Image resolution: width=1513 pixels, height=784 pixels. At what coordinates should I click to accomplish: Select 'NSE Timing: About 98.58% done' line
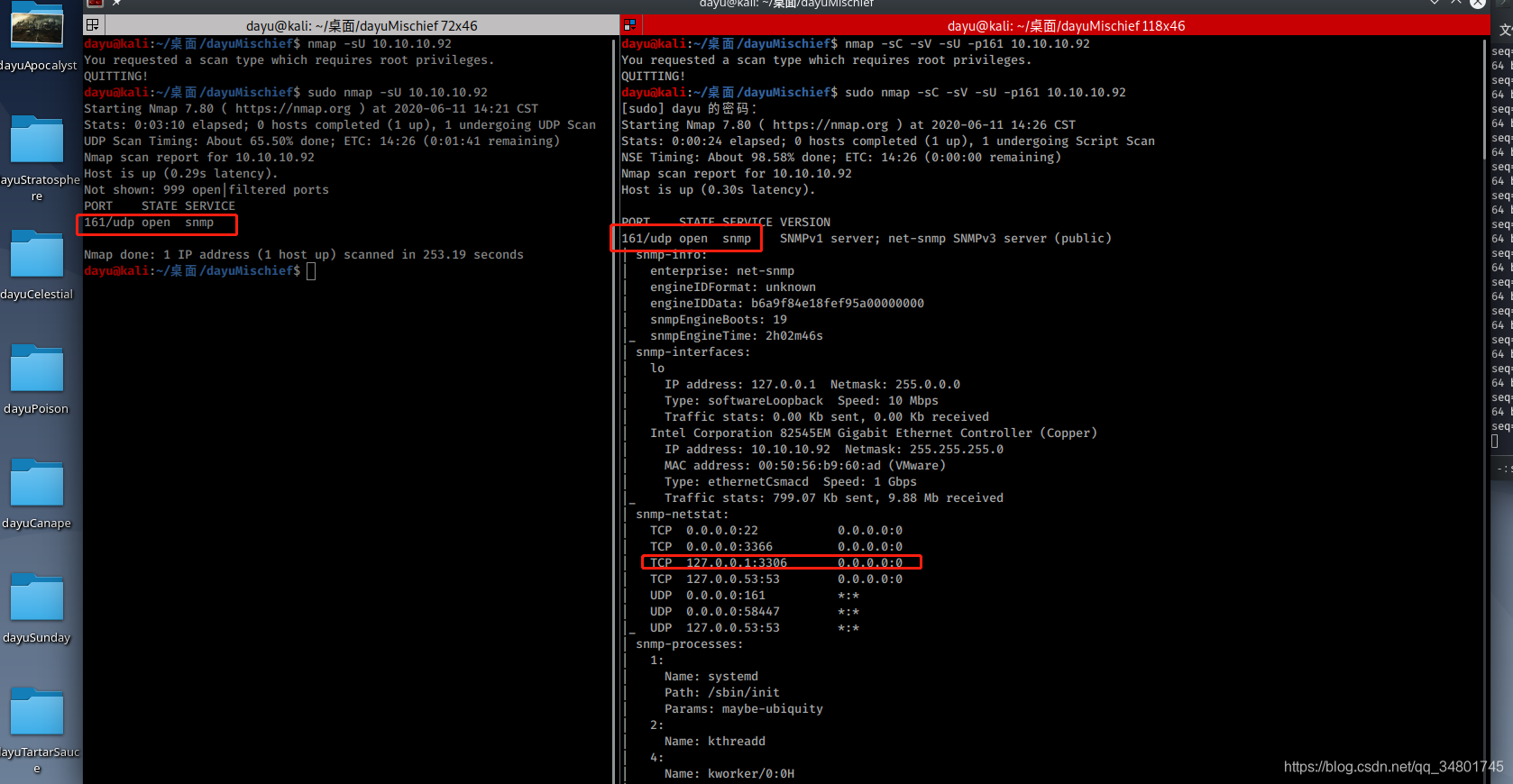pyautogui.click(x=841, y=157)
